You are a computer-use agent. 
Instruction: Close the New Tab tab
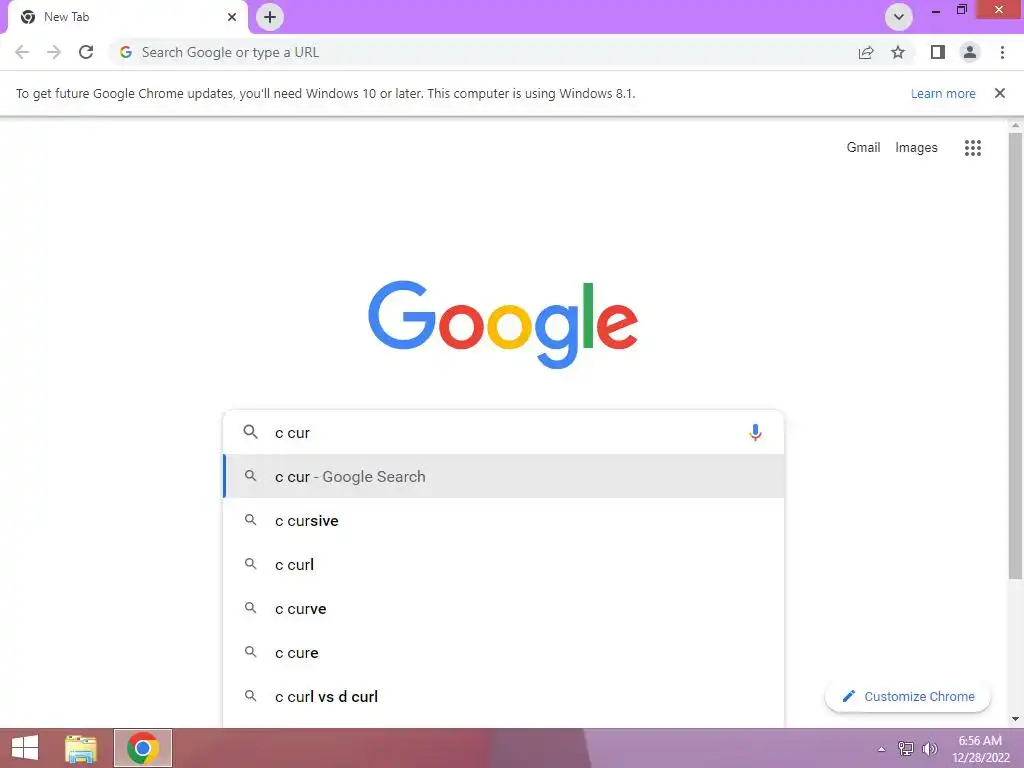(x=232, y=17)
